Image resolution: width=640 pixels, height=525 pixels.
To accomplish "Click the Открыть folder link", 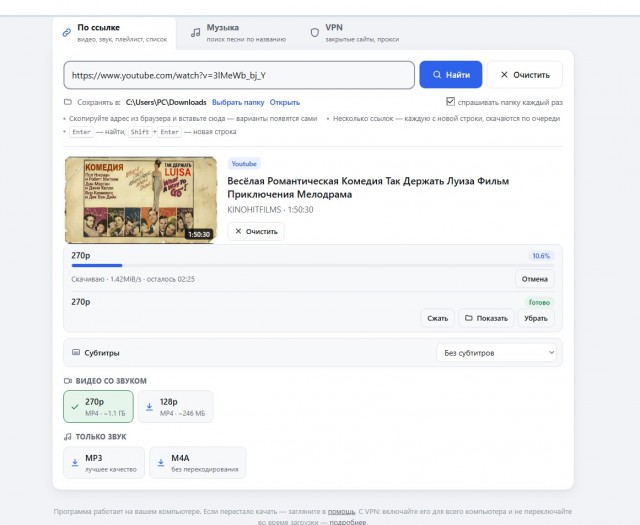I will 284,102.
